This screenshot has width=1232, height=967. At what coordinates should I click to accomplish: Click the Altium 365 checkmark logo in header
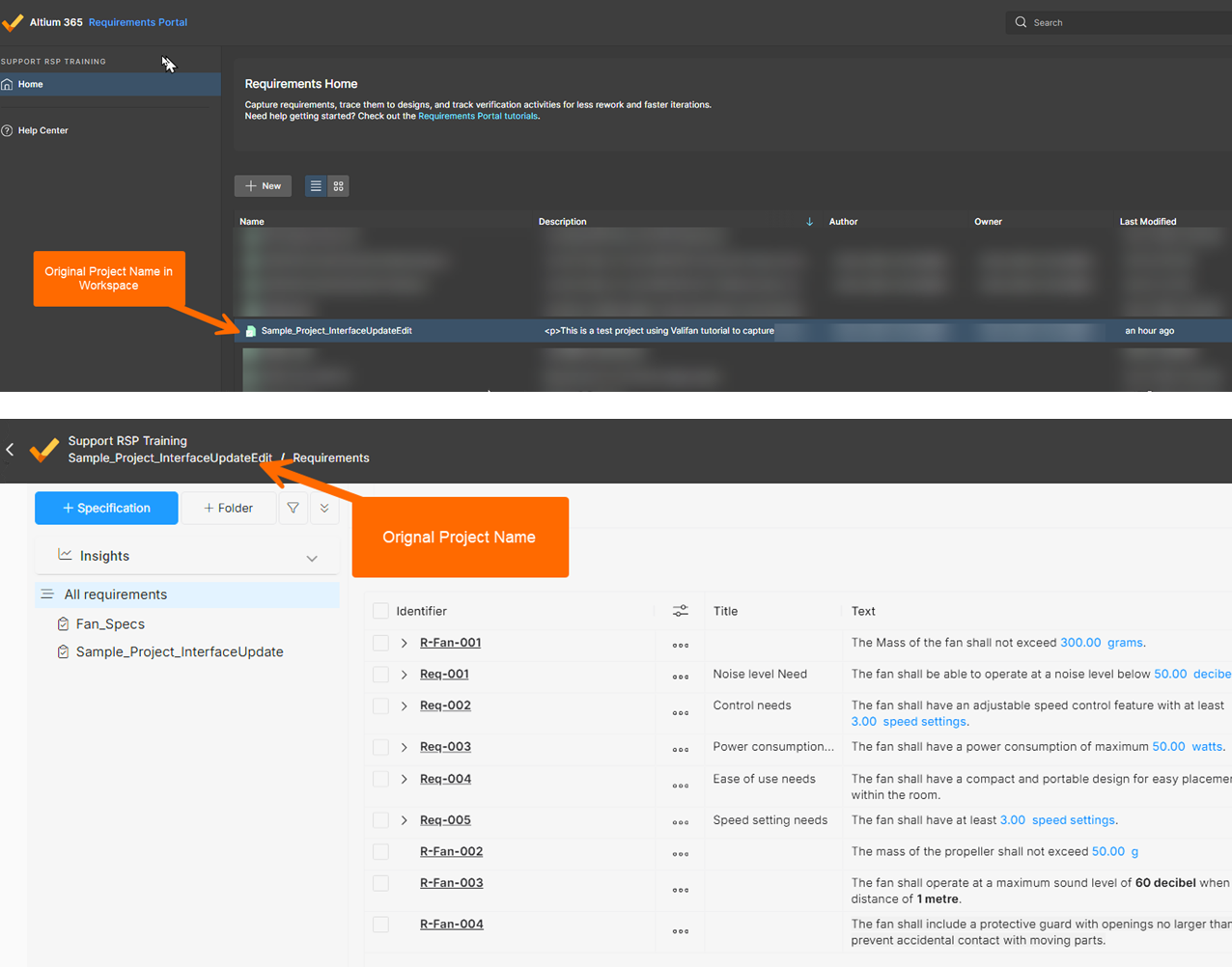coord(13,21)
